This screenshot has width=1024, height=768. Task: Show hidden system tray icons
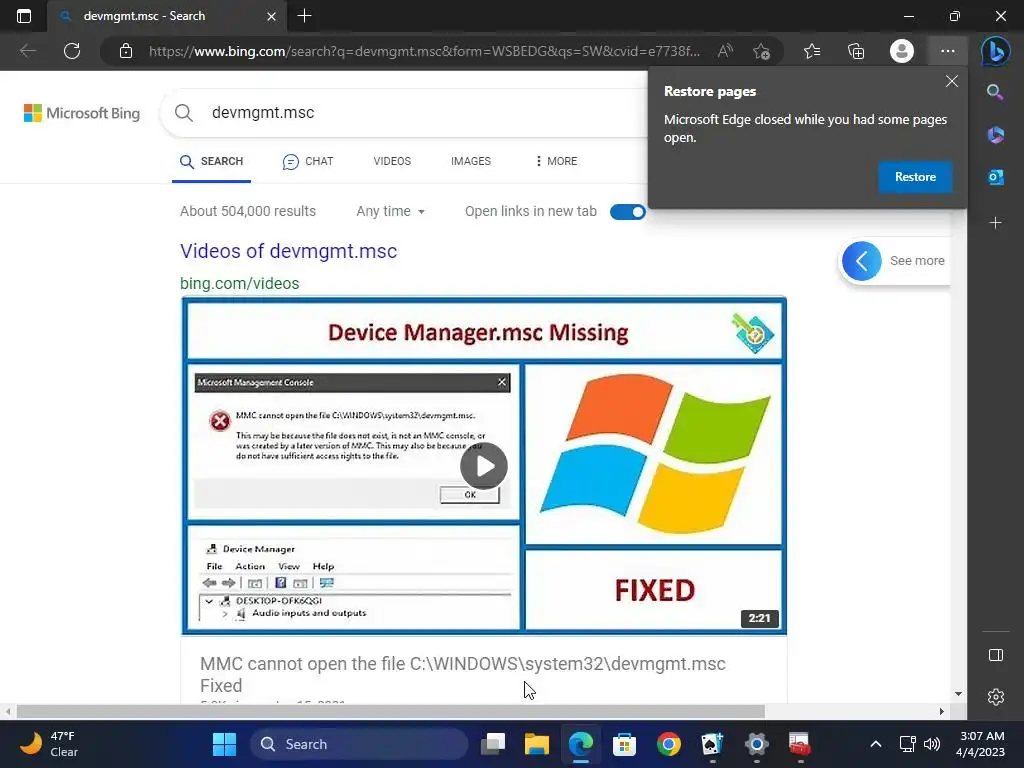coord(876,744)
